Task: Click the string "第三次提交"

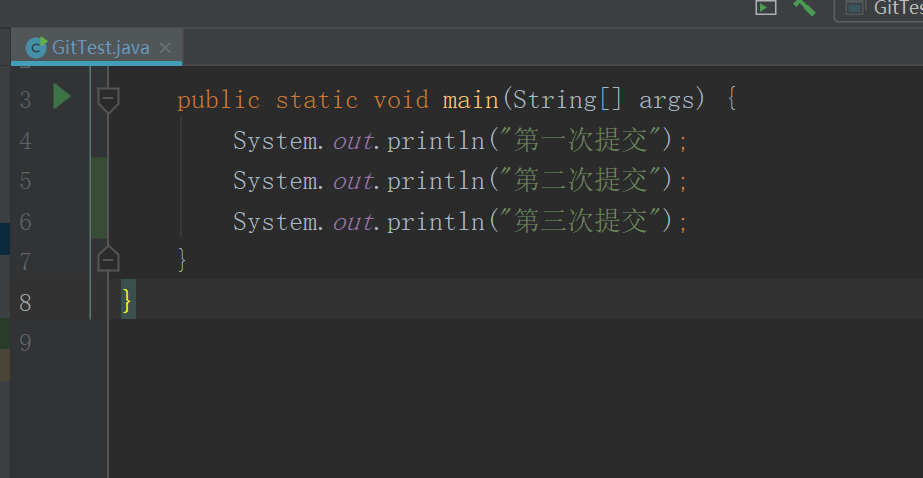Action: [580, 221]
